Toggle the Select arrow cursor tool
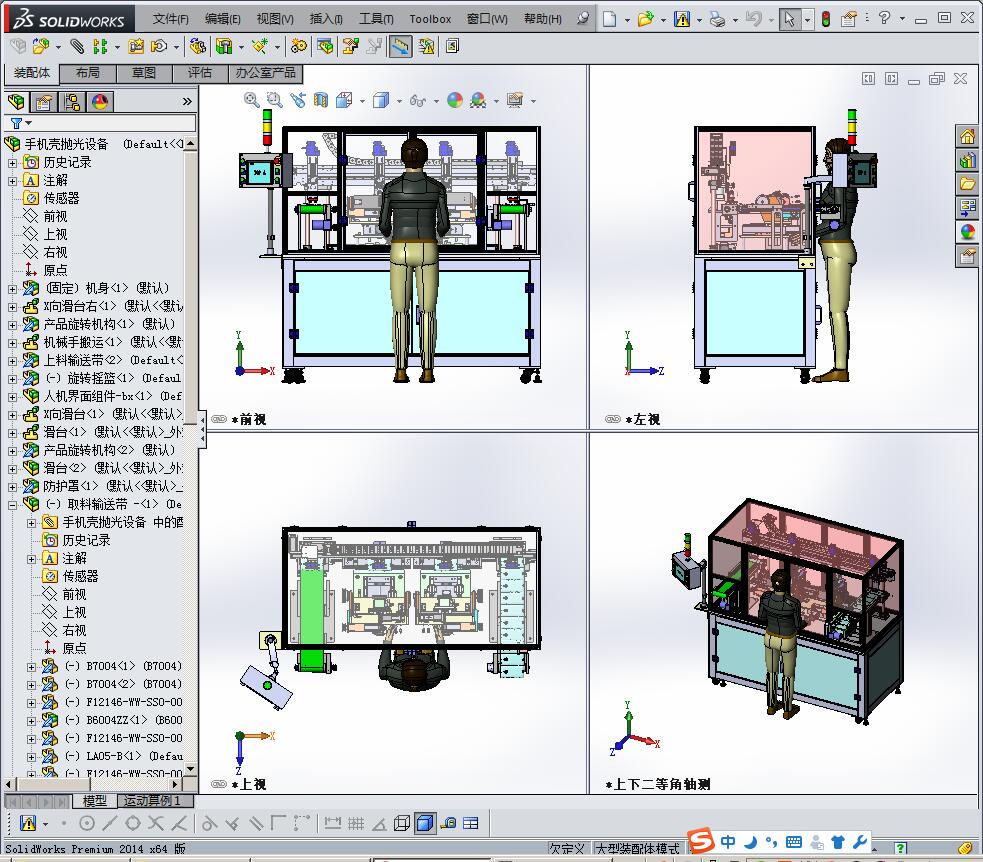 [x=789, y=19]
